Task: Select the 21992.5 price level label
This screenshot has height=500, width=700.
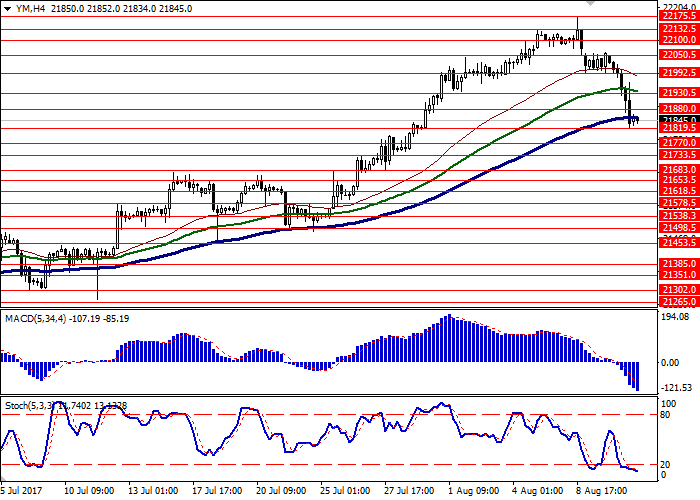Action: tap(679, 72)
